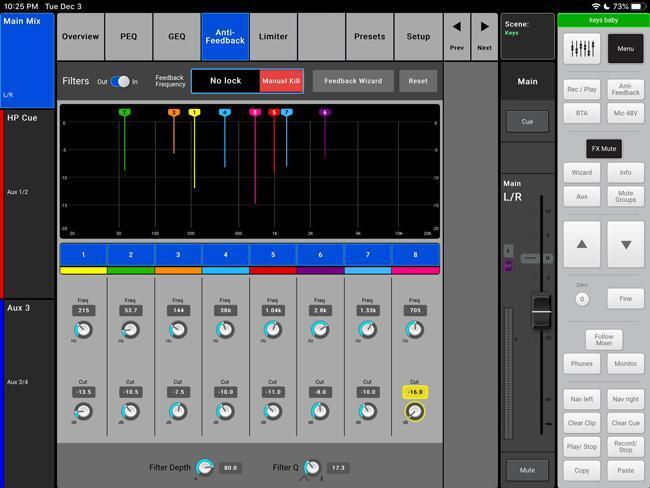Select the pink filter 8 marker on graph
The width and height of the screenshot is (650, 488).
click(255, 112)
